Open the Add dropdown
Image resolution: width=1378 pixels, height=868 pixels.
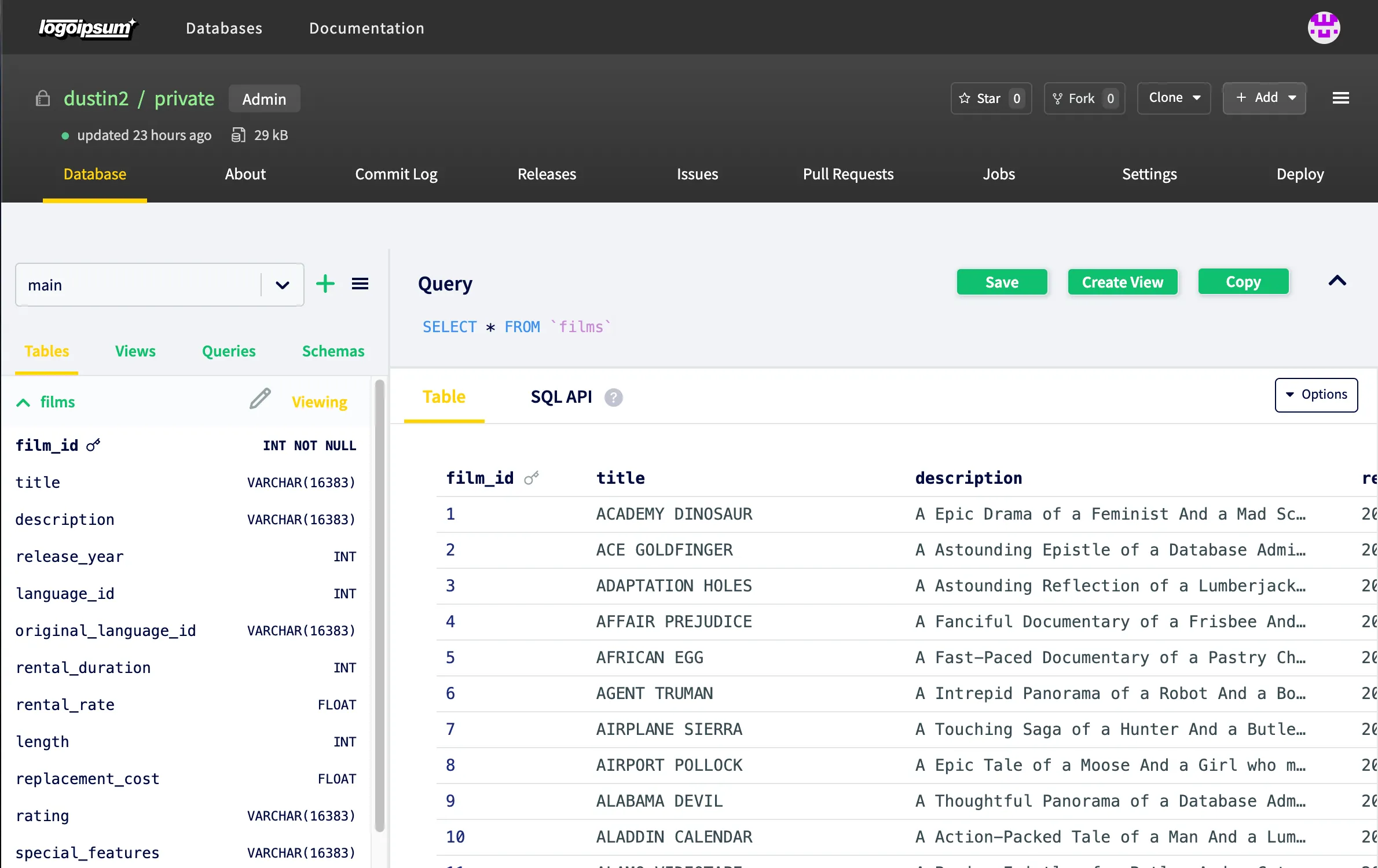tap(1265, 98)
